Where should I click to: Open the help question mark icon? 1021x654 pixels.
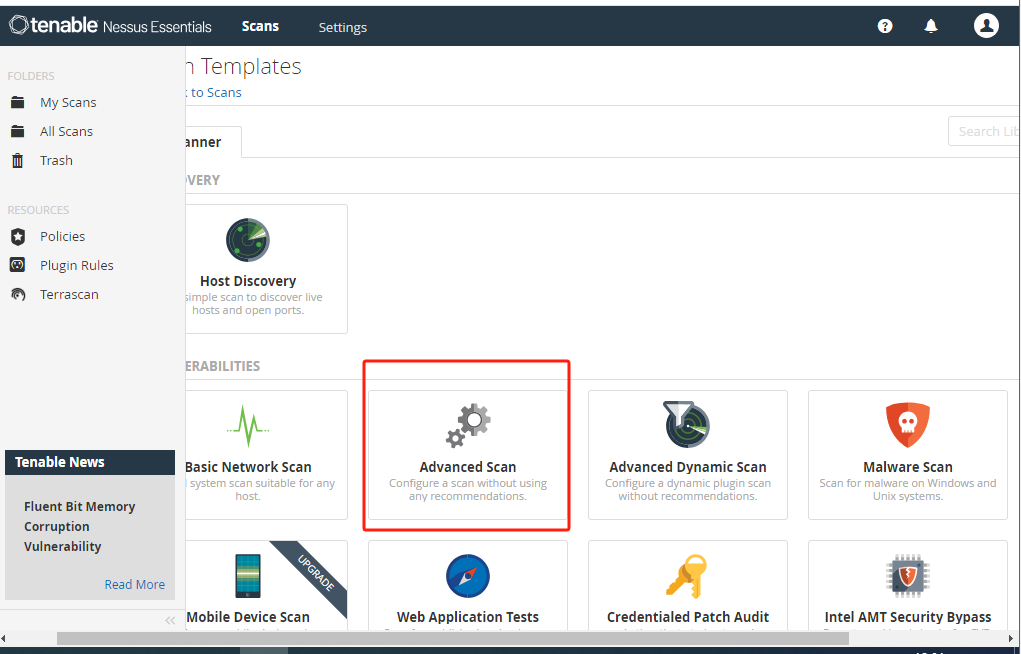pyautogui.click(x=885, y=26)
